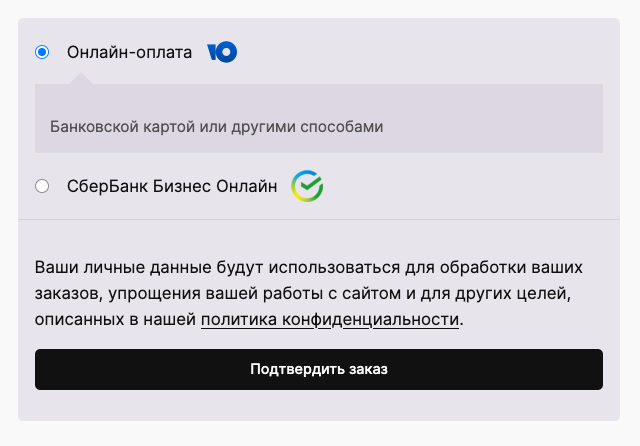Click the word способами in the description
Image resolution: width=640 pixels, height=446 pixels.
(346, 127)
